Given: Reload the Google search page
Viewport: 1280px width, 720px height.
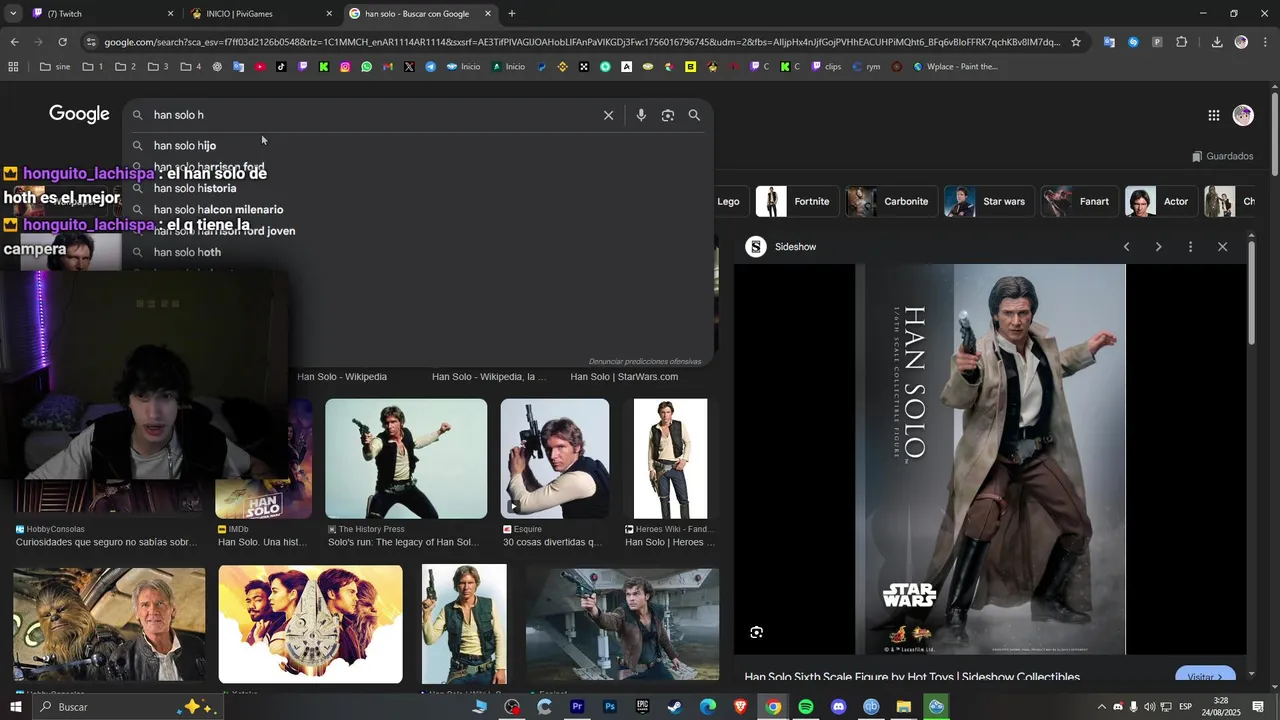Looking at the screenshot, I should pos(62,42).
